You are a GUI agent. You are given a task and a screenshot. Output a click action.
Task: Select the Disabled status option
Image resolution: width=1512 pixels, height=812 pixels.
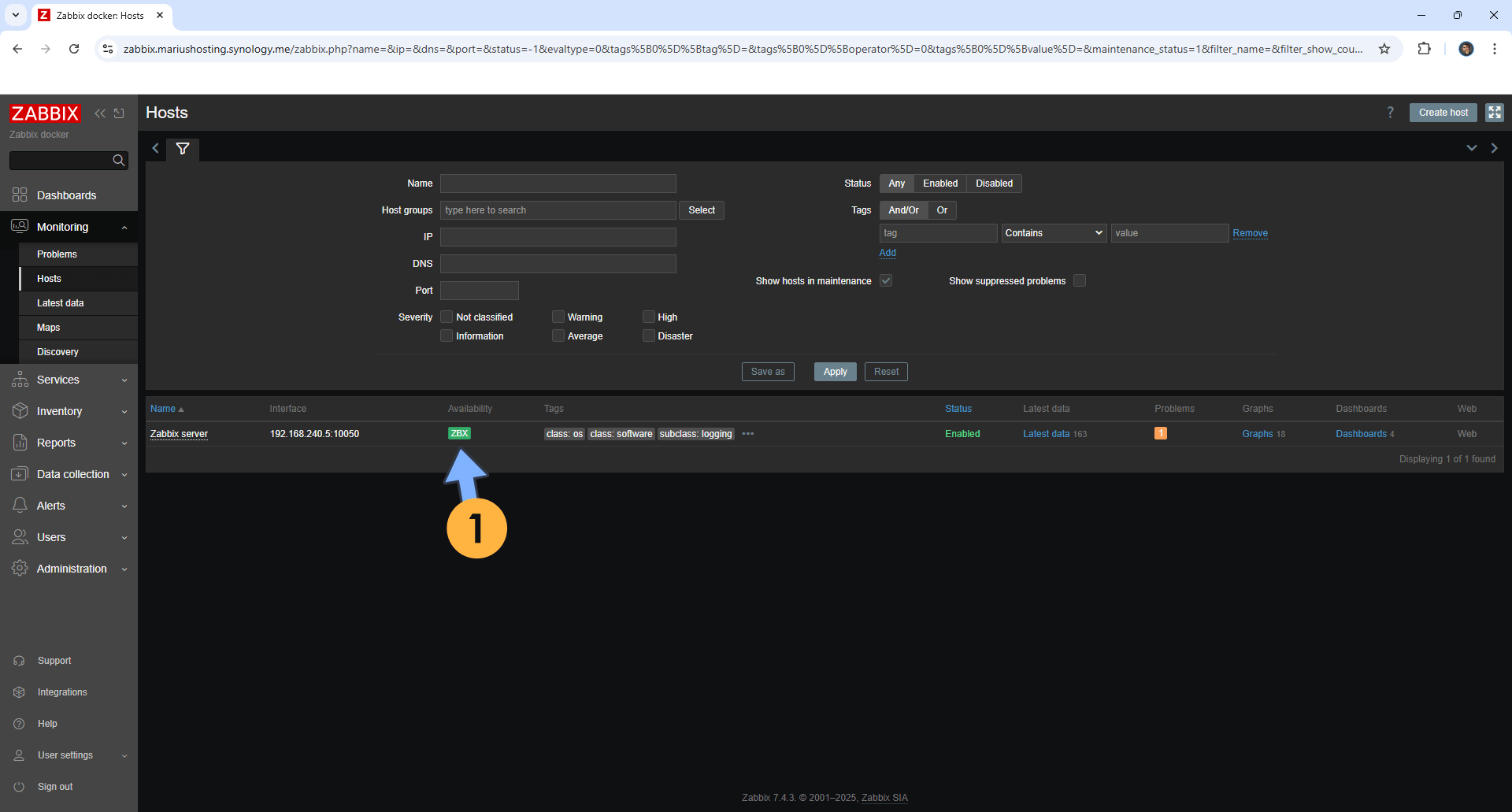pyautogui.click(x=994, y=184)
